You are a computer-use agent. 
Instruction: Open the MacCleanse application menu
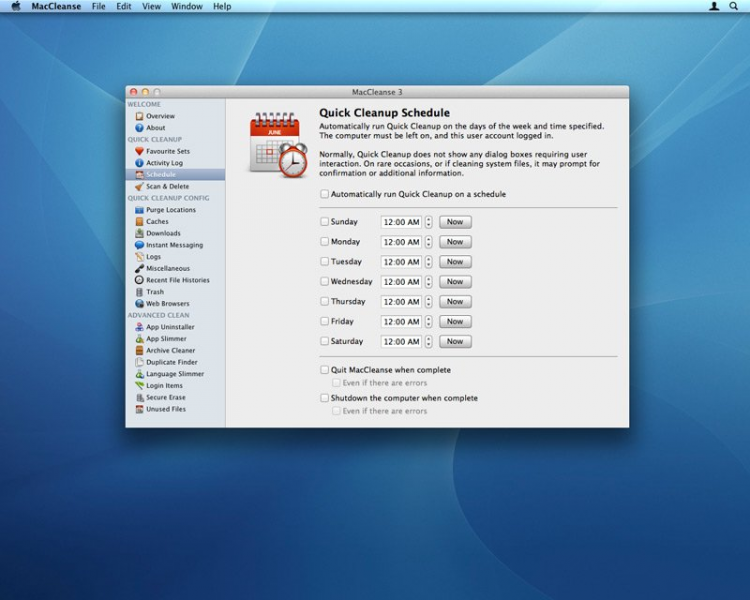pos(56,6)
